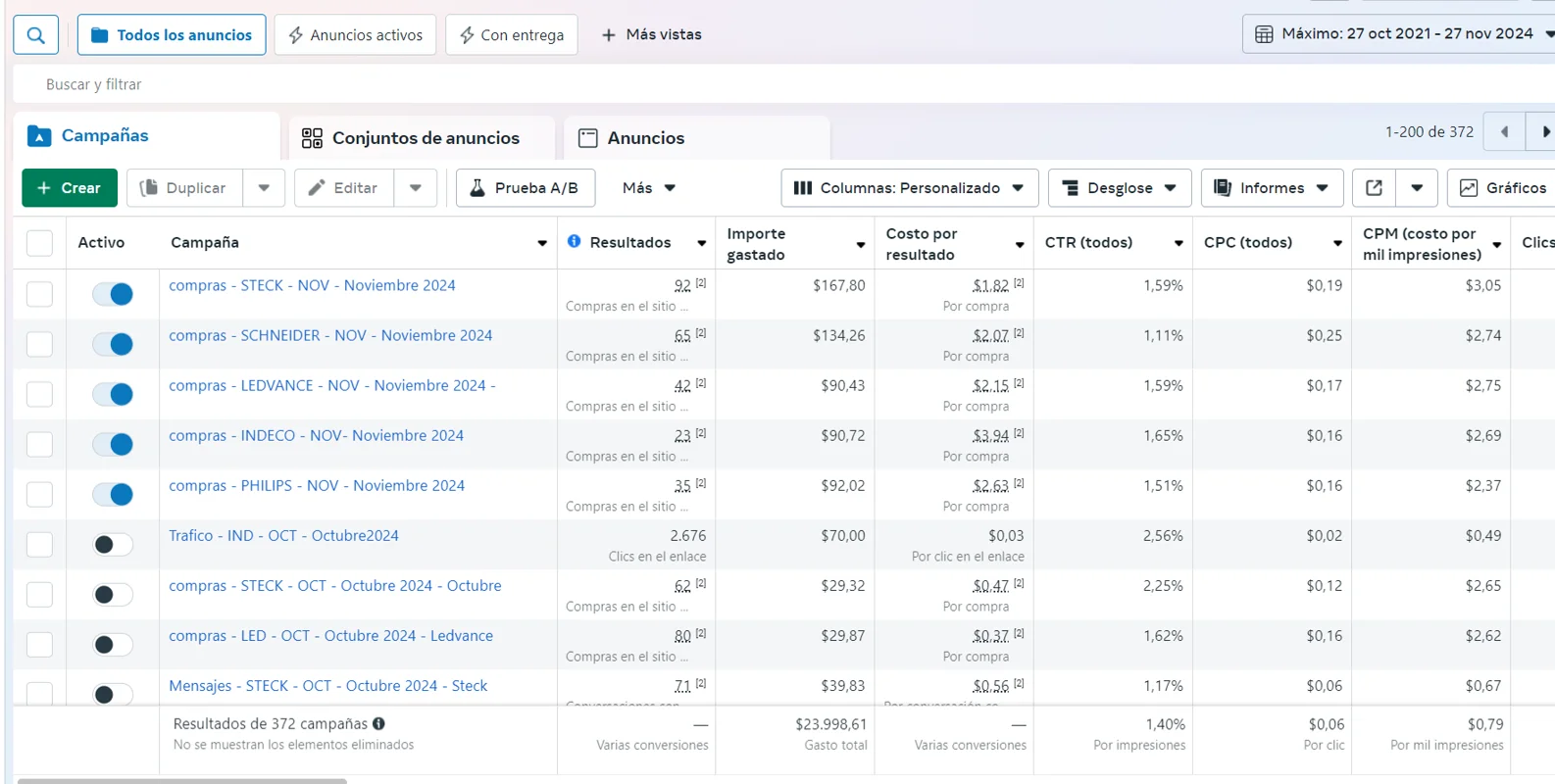Click info icon beside 372 campañas results
Screen dimensions: 1555x784
point(378,723)
